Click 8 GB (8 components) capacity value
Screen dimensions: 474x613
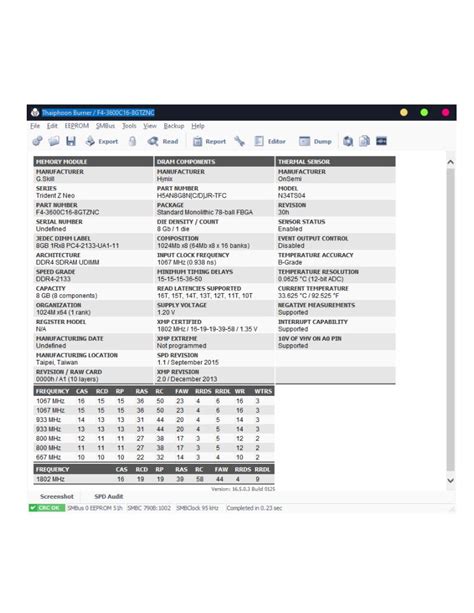click(x=66, y=296)
